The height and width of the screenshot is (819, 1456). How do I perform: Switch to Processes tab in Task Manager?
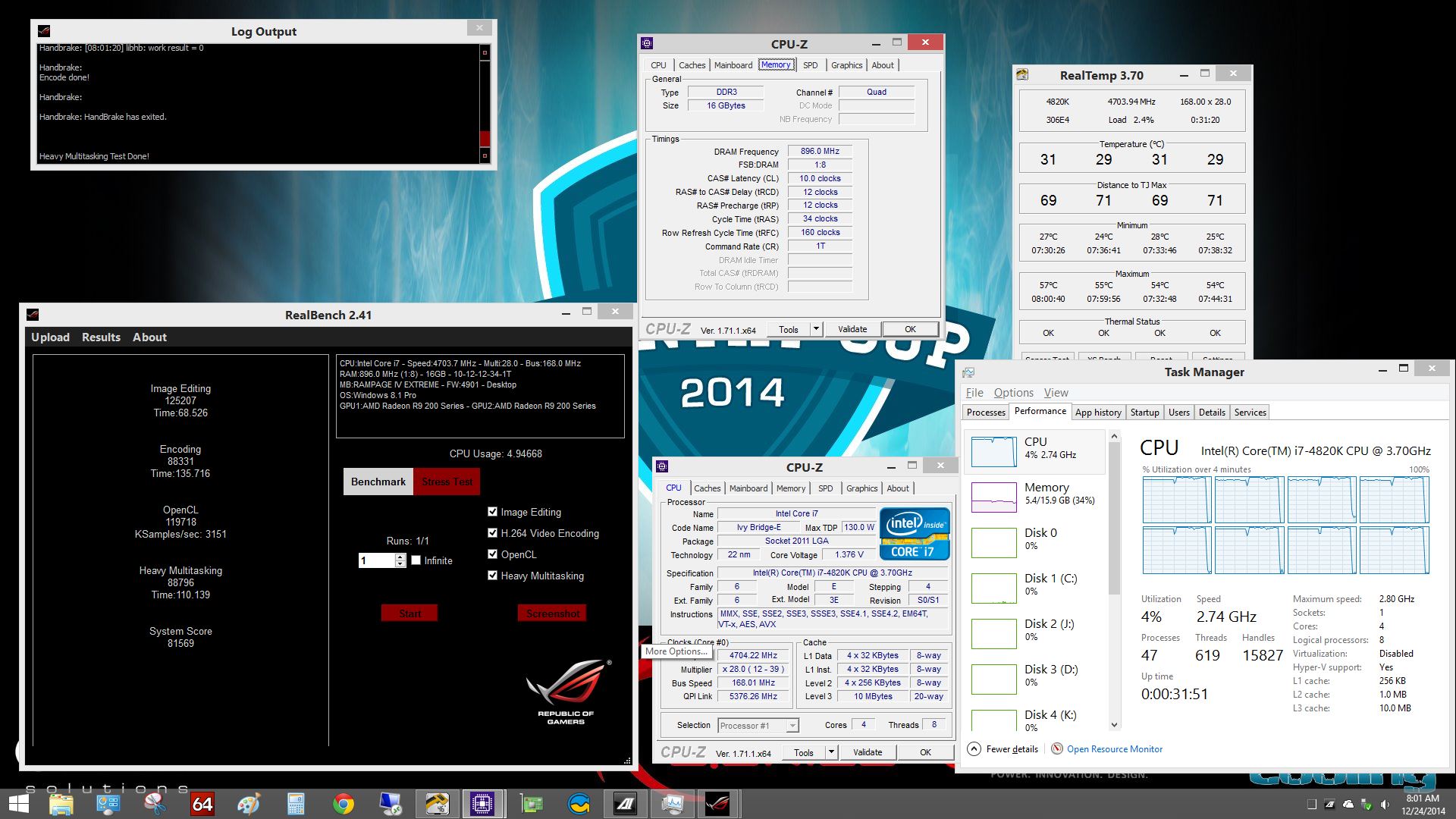click(x=986, y=413)
